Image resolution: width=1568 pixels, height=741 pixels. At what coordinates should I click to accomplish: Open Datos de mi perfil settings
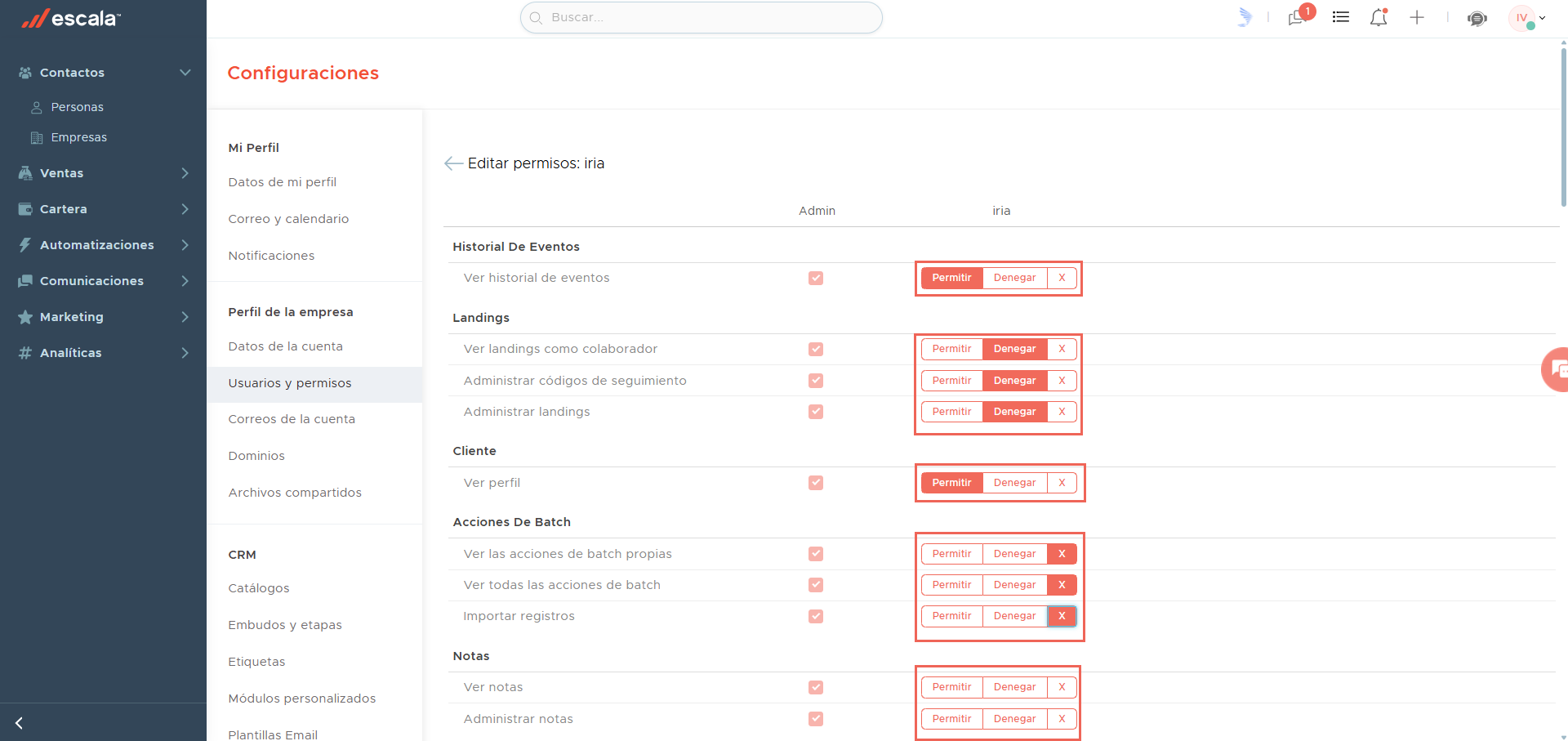pos(283,182)
